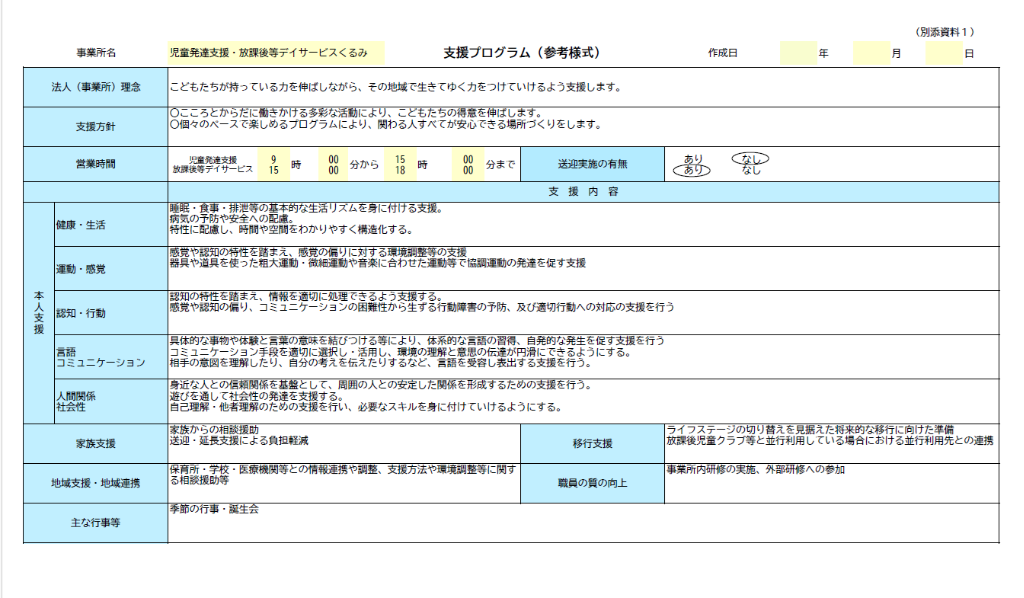Select the circled なし pickup option
Screen dimensions: 1024x598
click(x=750, y=158)
